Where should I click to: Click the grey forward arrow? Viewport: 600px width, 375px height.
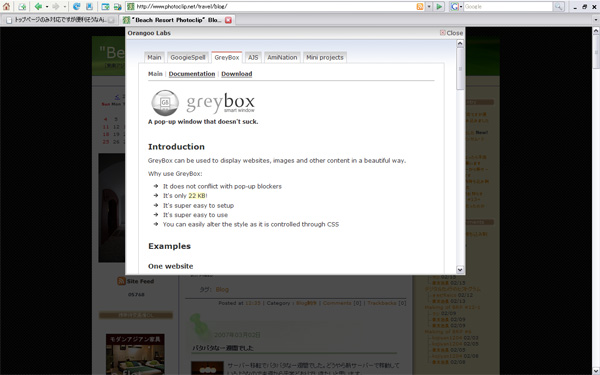56,7
